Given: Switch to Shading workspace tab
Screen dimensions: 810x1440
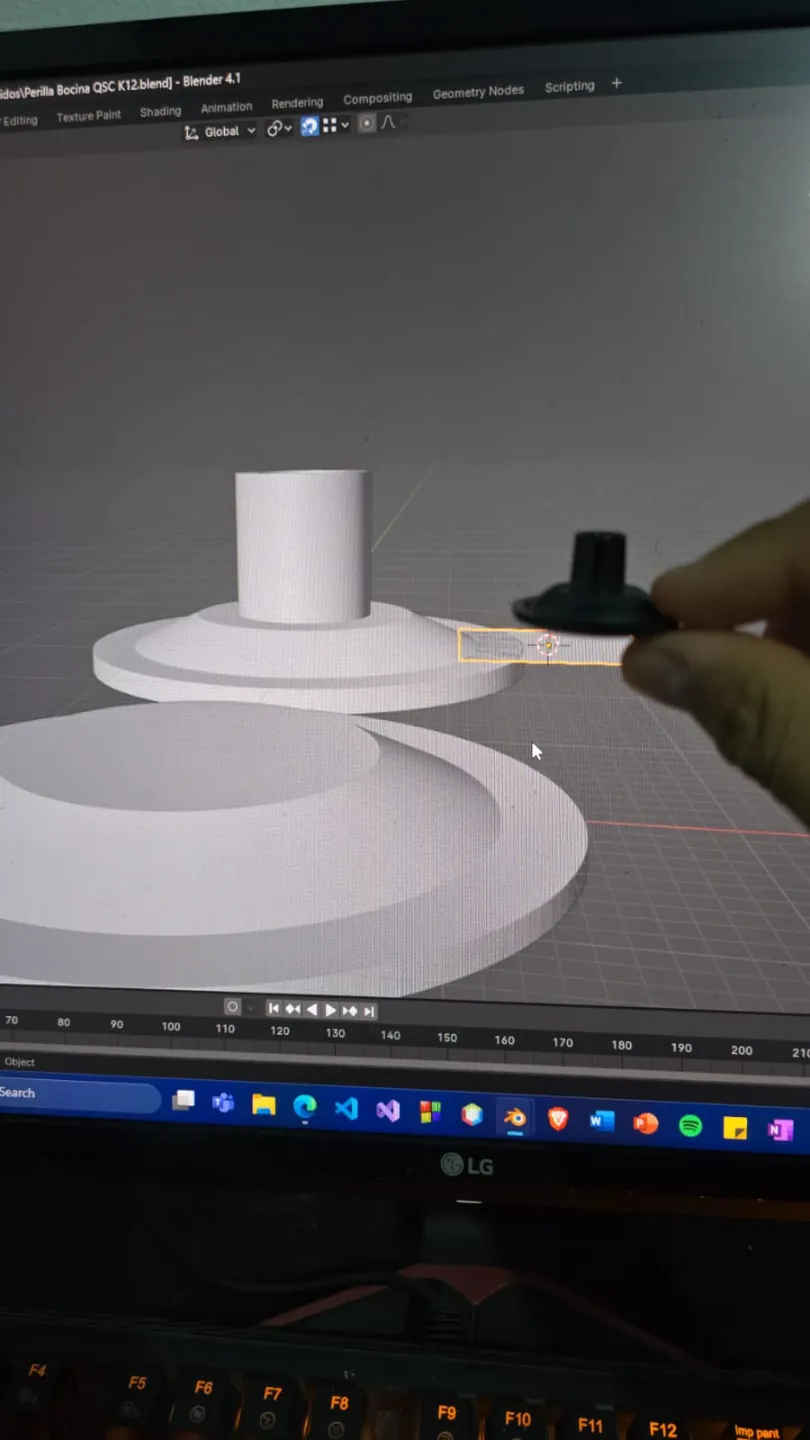Looking at the screenshot, I should click(x=160, y=112).
